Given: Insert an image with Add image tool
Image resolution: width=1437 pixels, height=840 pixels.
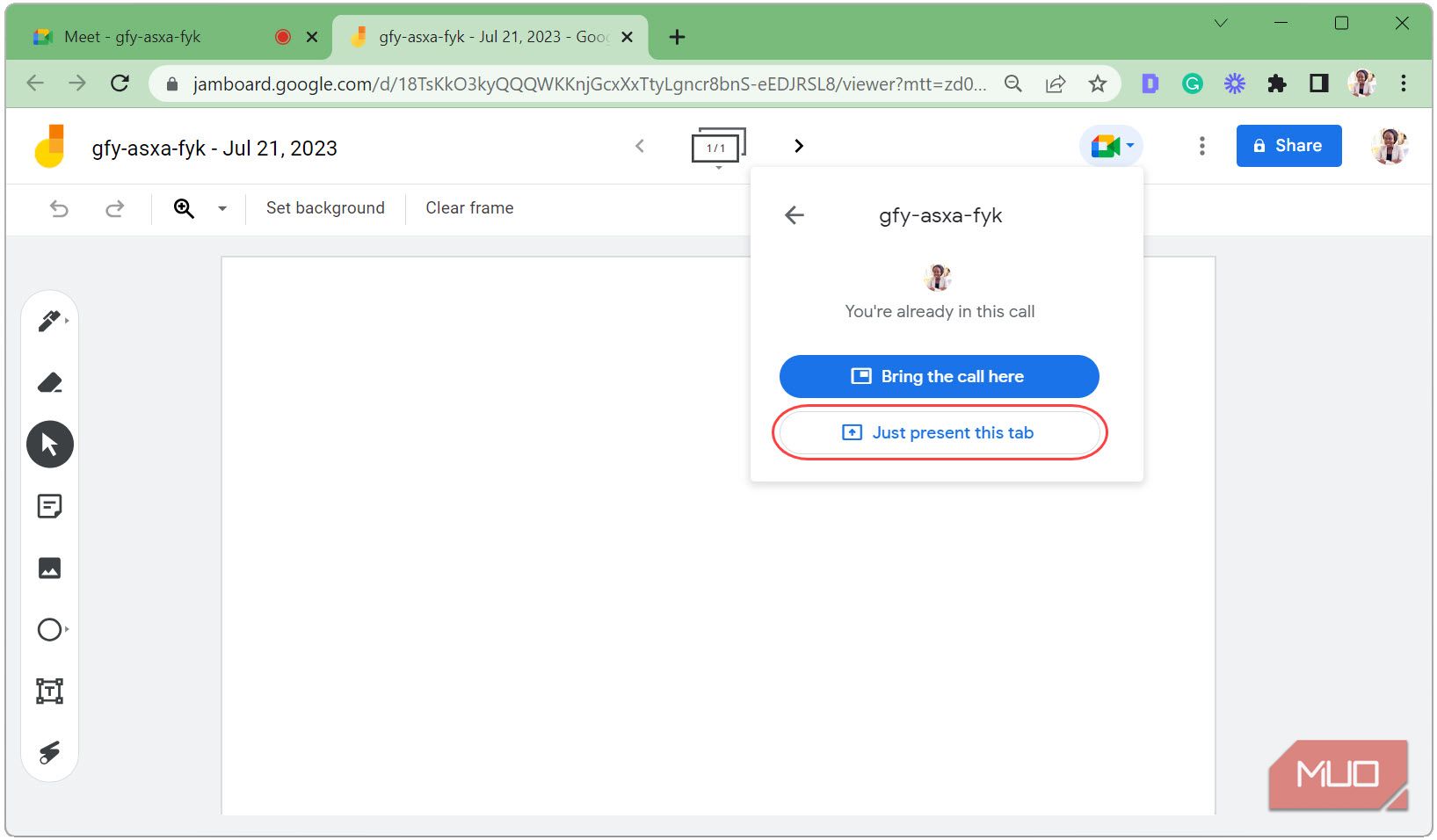Looking at the screenshot, I should pyautogui.click(x=50, y=568).
